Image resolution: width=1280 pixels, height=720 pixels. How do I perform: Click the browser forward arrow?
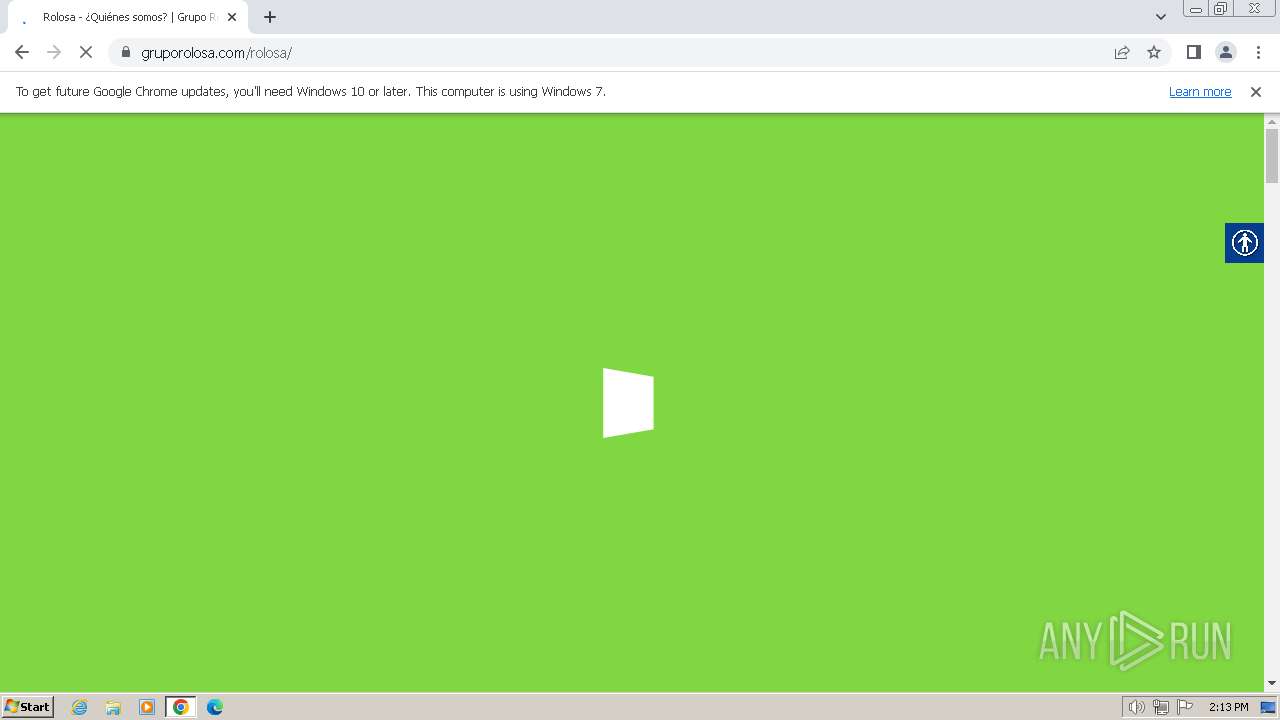tap(54, 53)
